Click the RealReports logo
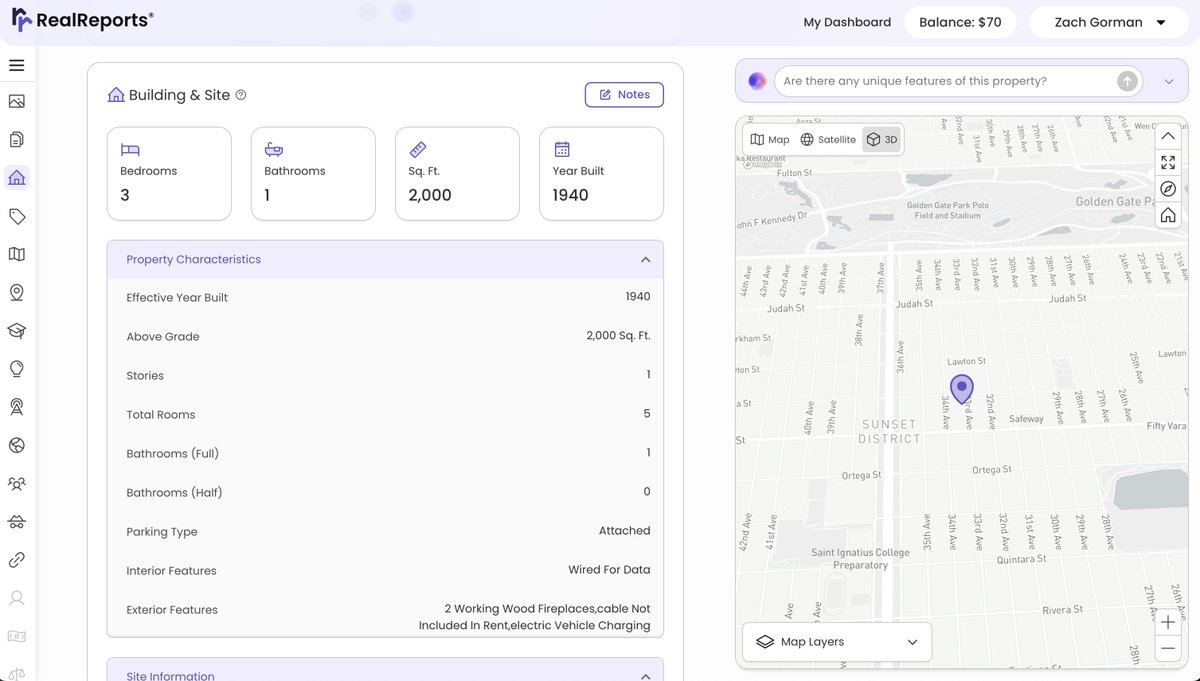1200x681 pixels. tap(82, 20)
